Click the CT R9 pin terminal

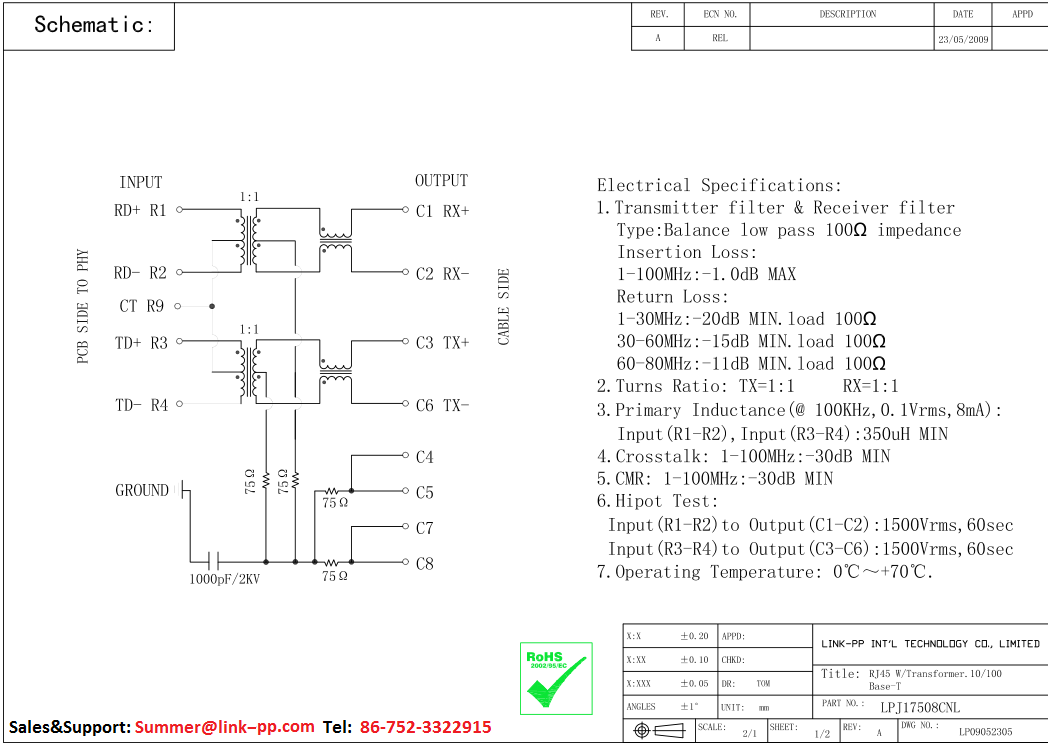point(178,306)
